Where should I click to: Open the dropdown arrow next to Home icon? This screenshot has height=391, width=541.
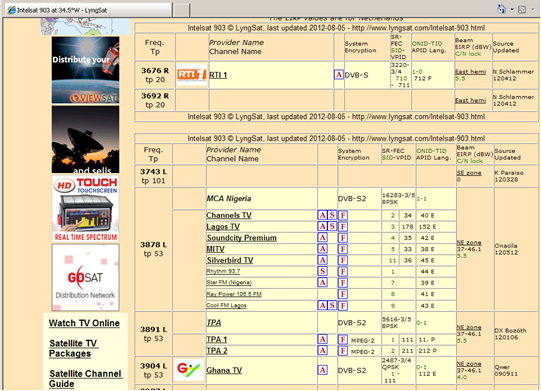(x=512, y=9)
